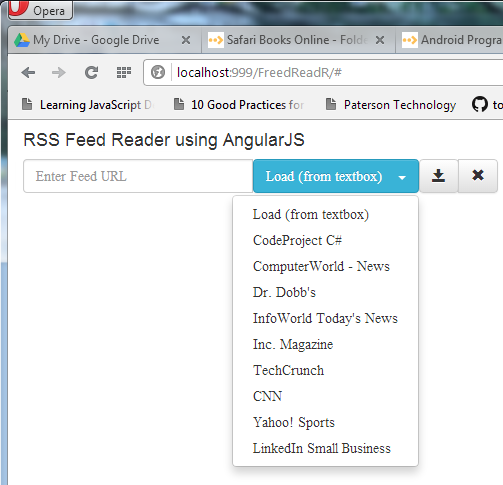The height and width of the screenshot is (485, 503).
Task: Switch to the My Drive - Google Drive tab
Action: pyautogui.click(x=104, y=40)
